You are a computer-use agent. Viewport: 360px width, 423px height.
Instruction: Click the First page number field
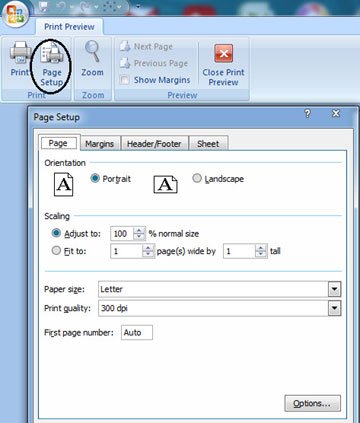point(137,333)
